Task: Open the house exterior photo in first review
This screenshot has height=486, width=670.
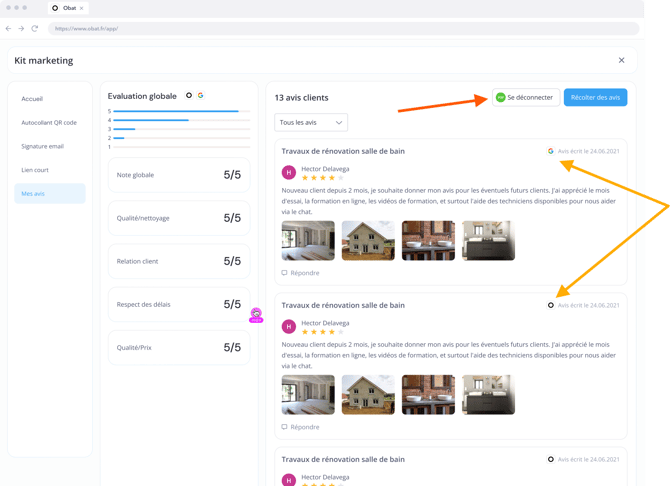Action: pos(368,240)
